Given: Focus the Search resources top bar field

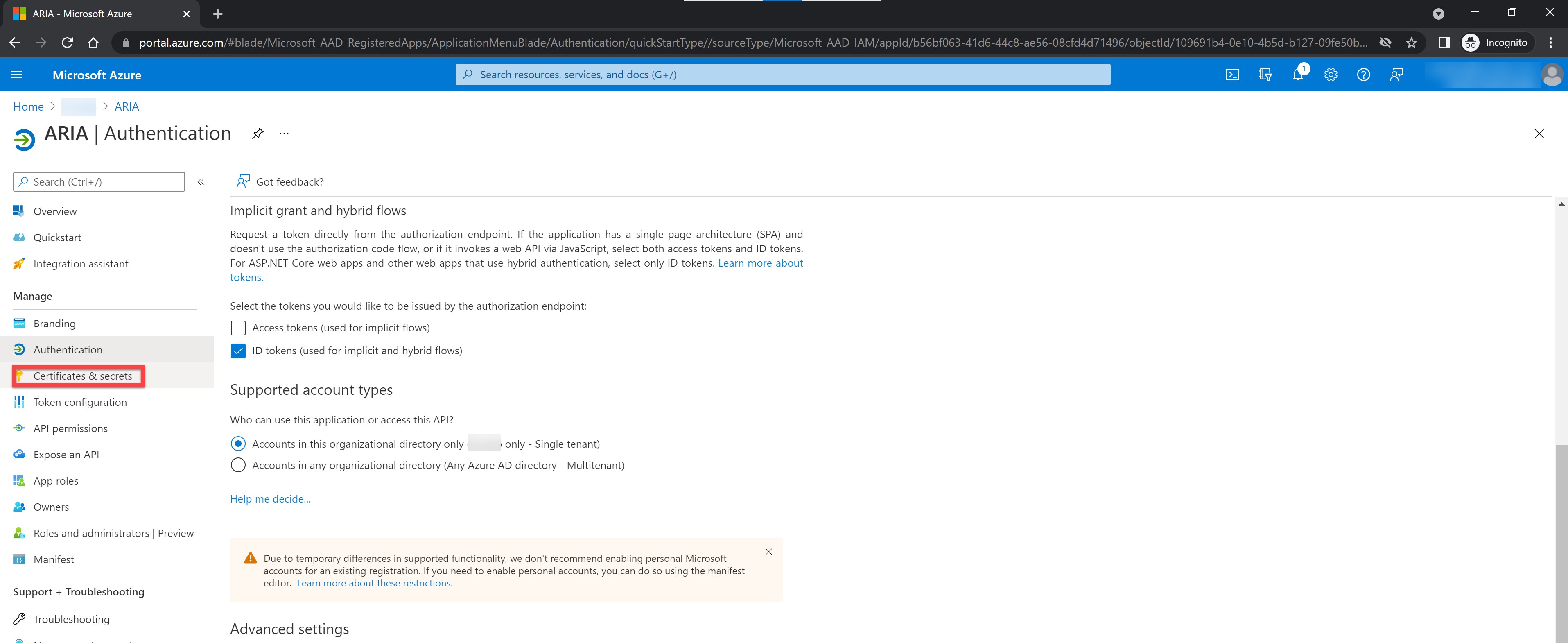Looking at the screenshot, I should coord(782,74).
